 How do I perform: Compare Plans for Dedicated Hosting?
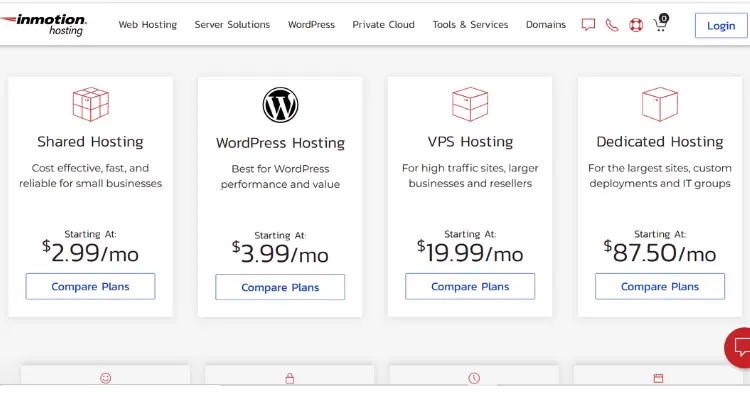coord(660,287)
